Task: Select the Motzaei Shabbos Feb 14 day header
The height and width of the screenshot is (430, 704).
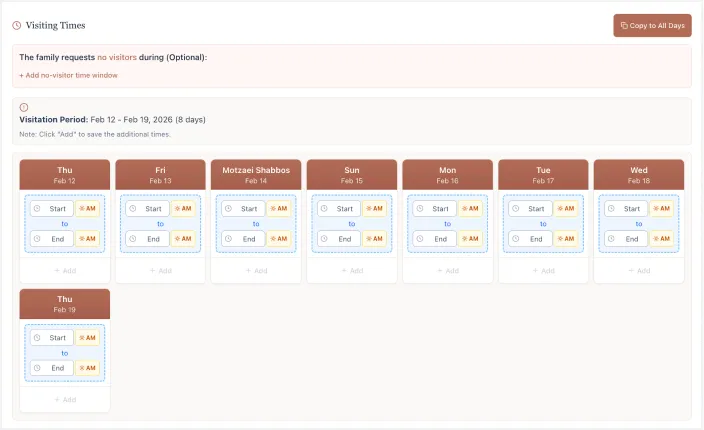Action: [x=256, y=174]
